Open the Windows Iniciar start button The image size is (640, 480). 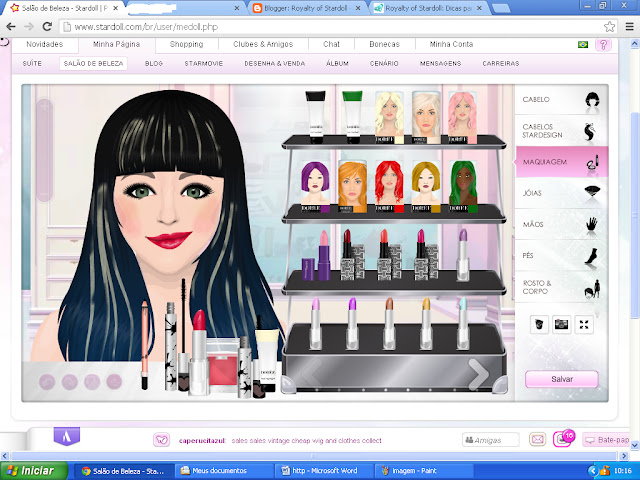[x=33, y=471]
